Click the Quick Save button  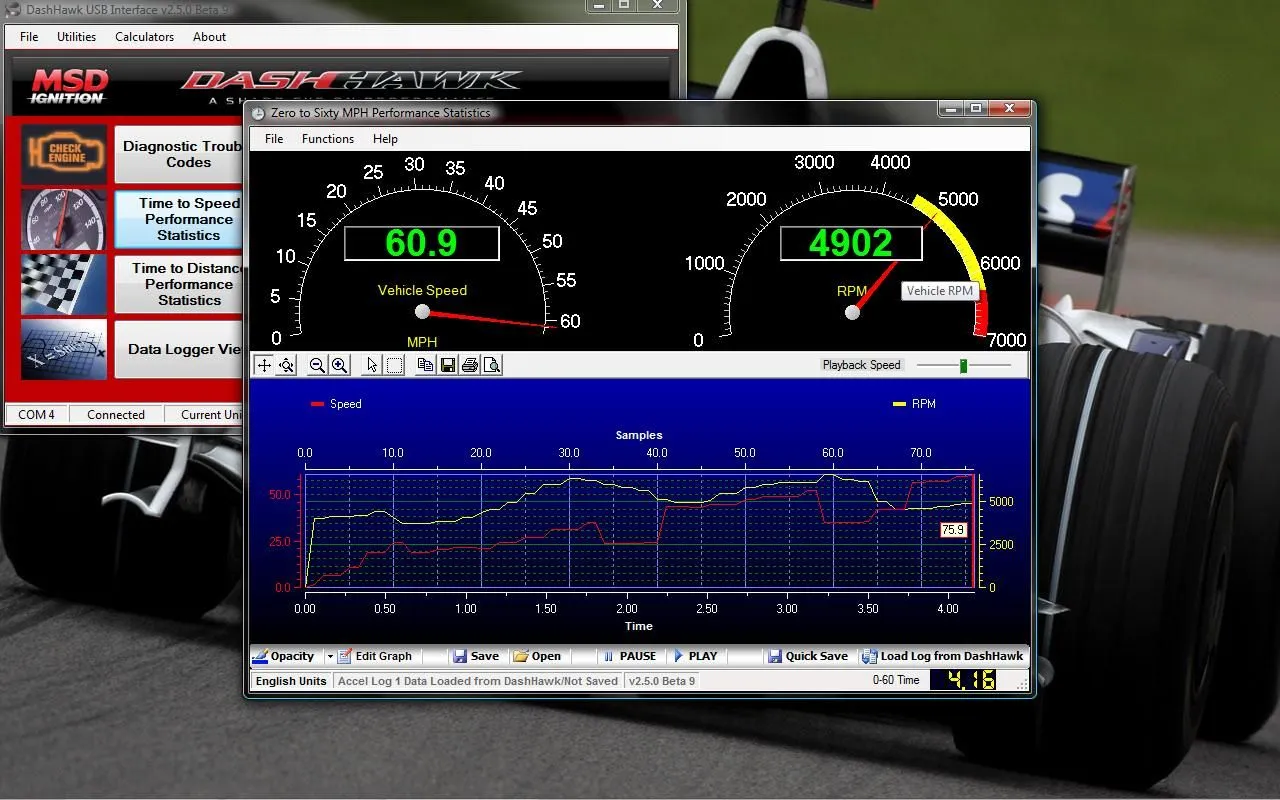tap(807, 657)
